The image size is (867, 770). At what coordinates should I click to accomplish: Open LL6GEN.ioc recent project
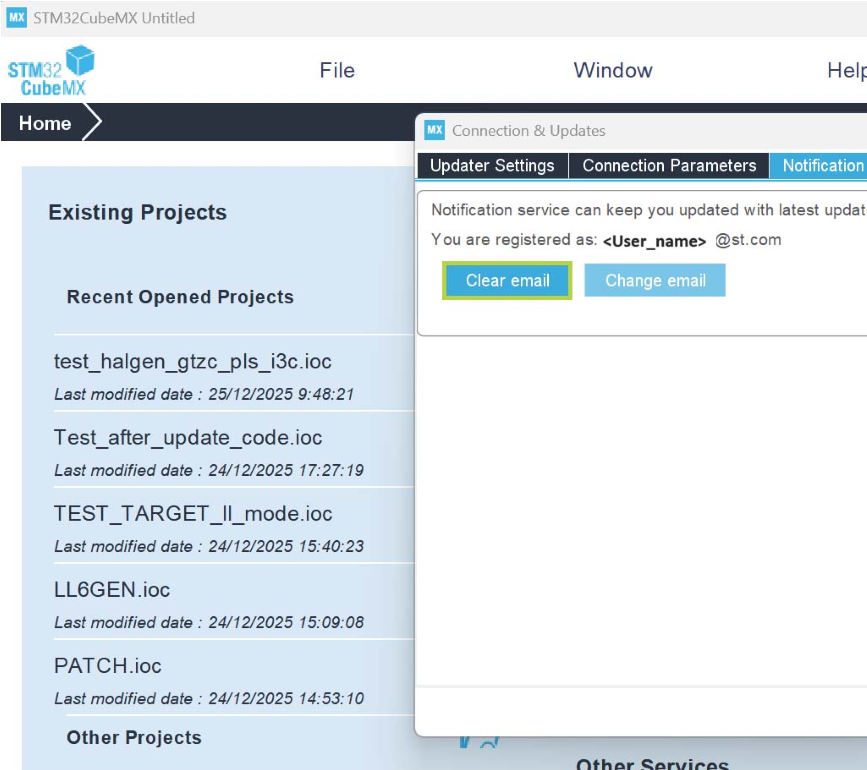[112, 590]
